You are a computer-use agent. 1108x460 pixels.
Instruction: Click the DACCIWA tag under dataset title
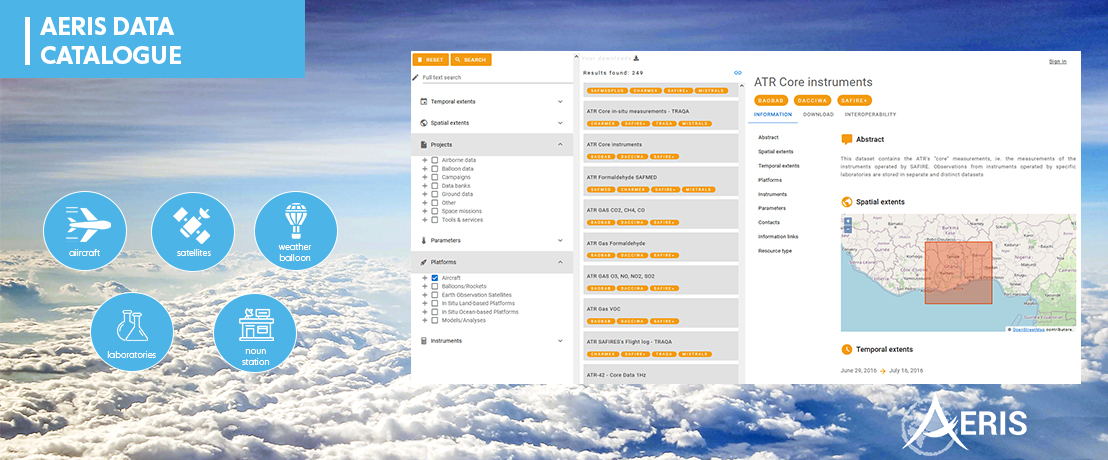click(x=812, y=100)
